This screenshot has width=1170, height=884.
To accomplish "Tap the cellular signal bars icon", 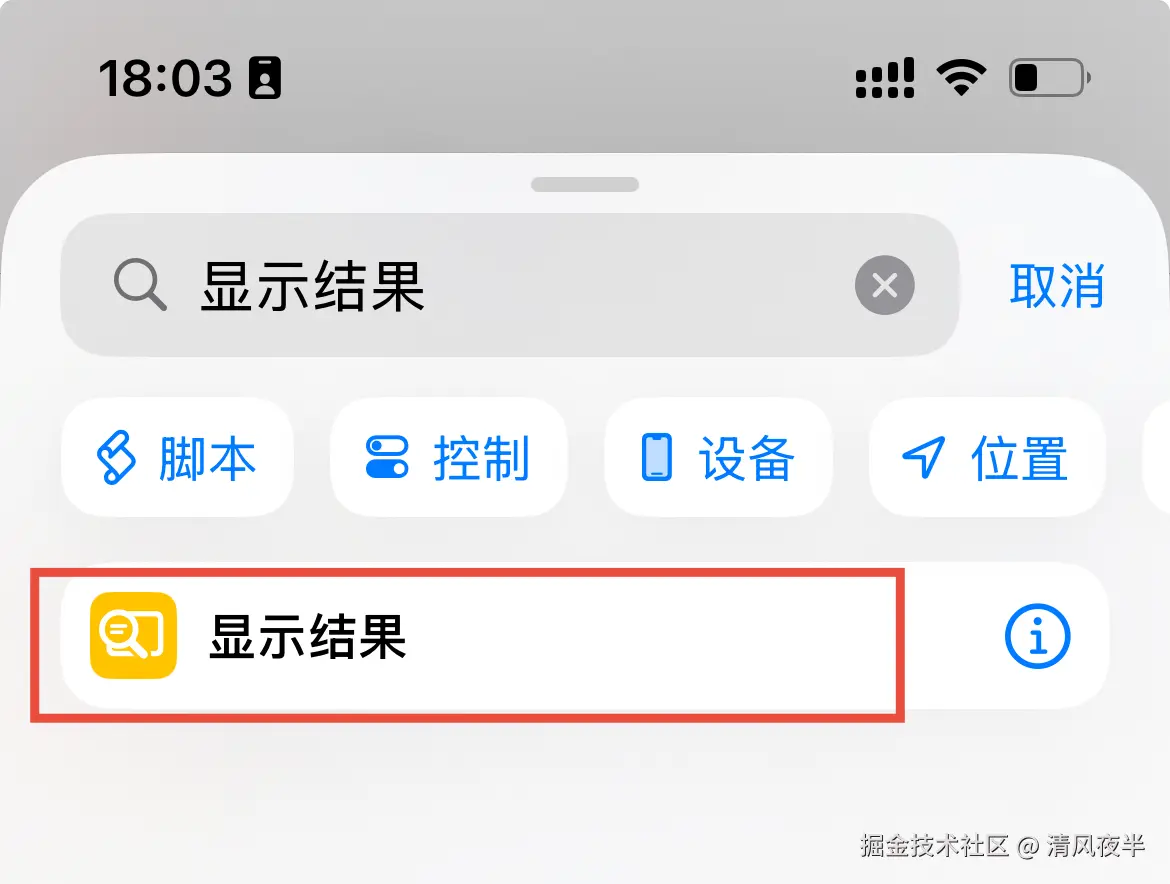I will pos(885,78).
